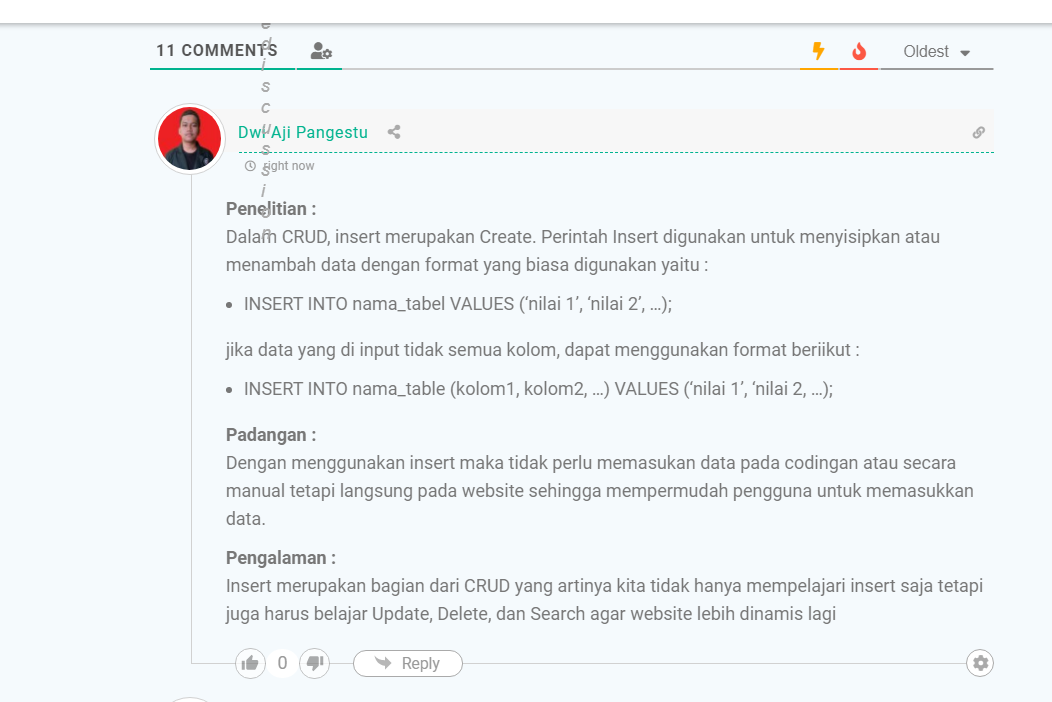Viewport: 1052px width, 702px height.
Task: Click the share icon beside the author name
Action: click(394, 132)
